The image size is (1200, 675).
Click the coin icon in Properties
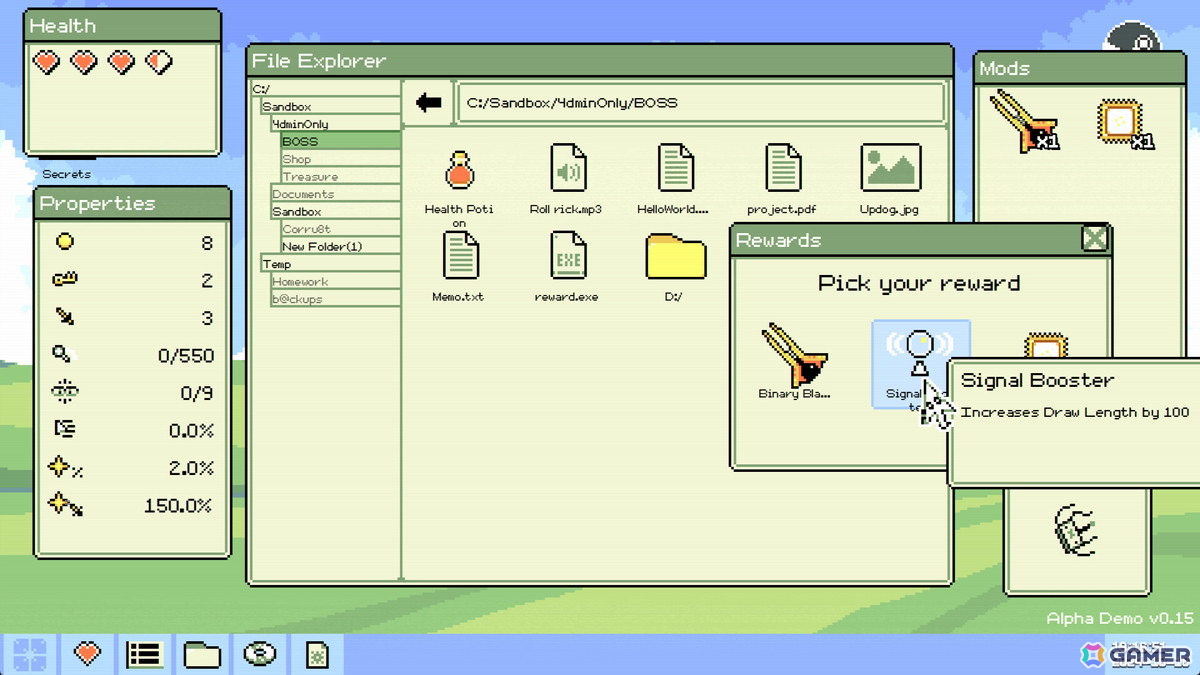65,242
